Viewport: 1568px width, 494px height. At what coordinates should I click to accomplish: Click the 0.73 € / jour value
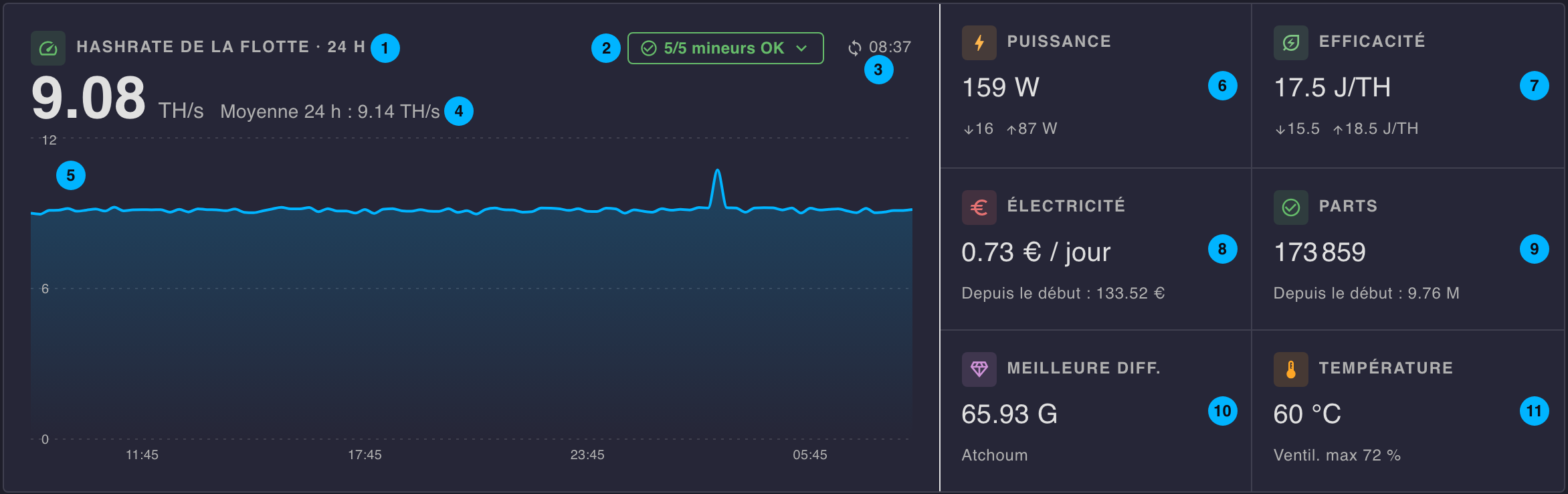coord(1036,252)
